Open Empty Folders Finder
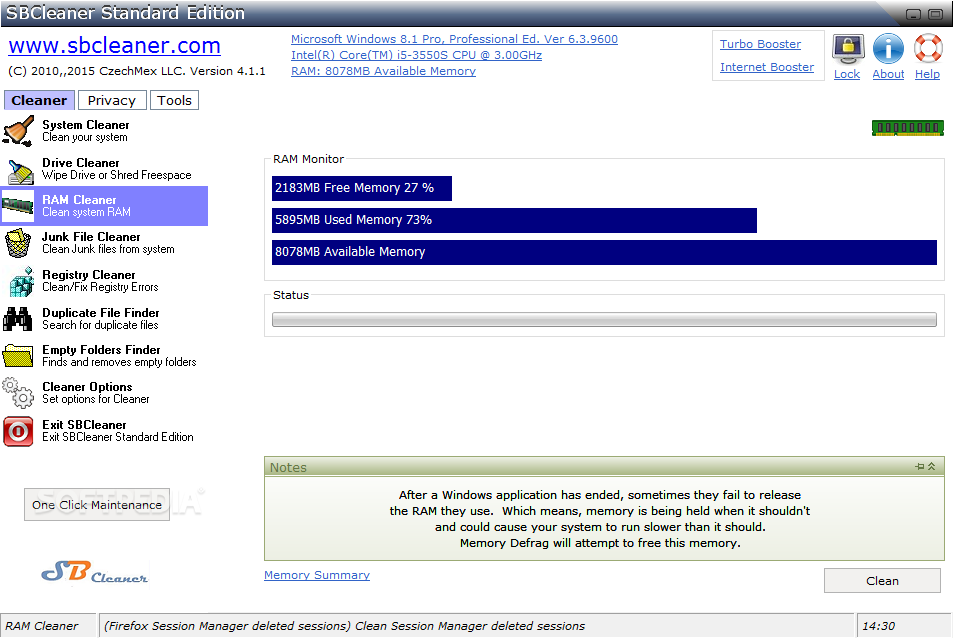The image size is (953, 638). pyautogui.click(x=105, y=355)
